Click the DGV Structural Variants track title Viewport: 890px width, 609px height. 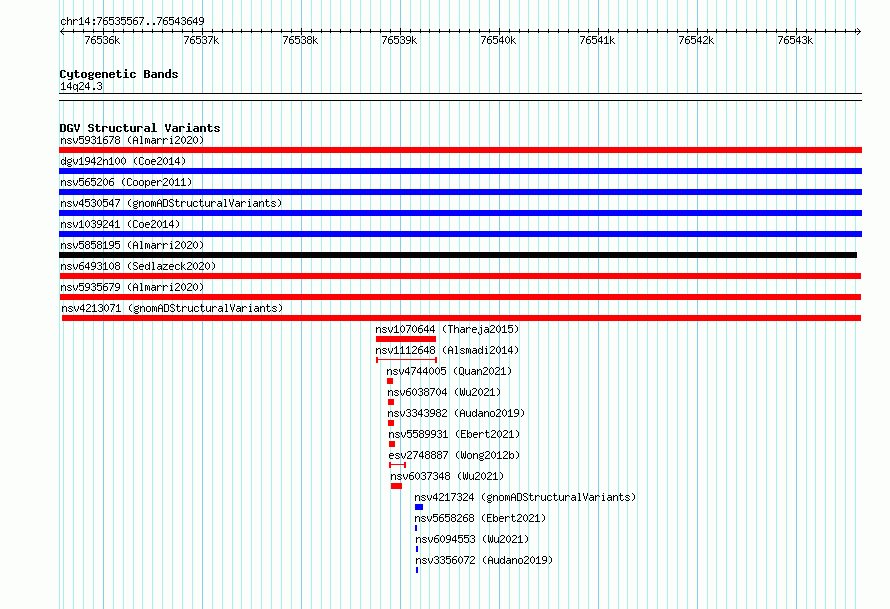pos(140,128)
